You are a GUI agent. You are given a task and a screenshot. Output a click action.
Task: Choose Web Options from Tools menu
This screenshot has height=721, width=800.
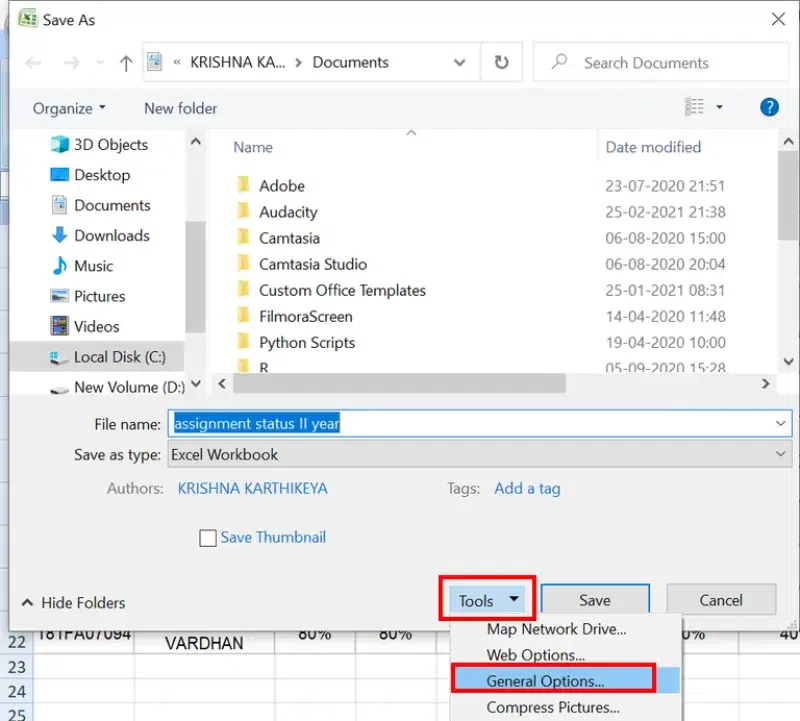(536, 655)
